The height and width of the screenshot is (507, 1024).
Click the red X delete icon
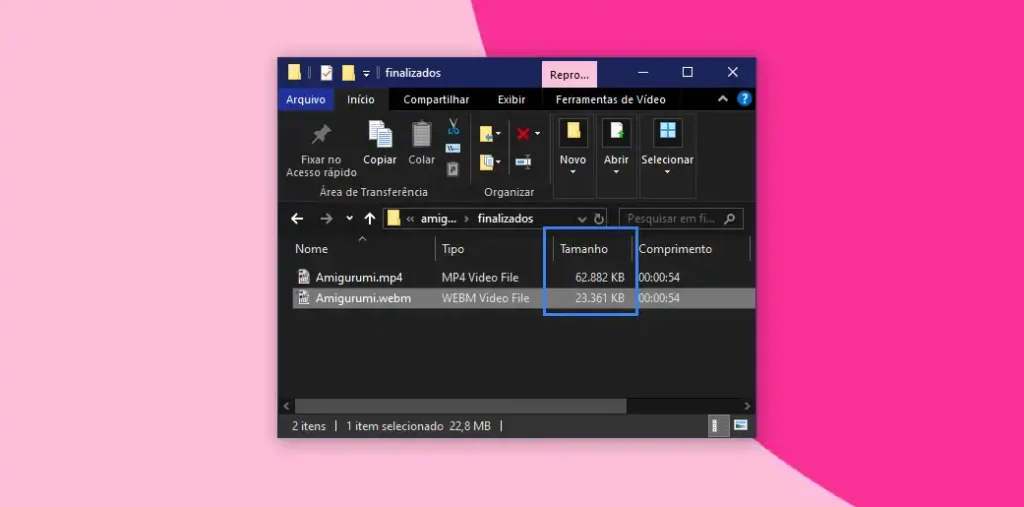[x=522, y=133]
